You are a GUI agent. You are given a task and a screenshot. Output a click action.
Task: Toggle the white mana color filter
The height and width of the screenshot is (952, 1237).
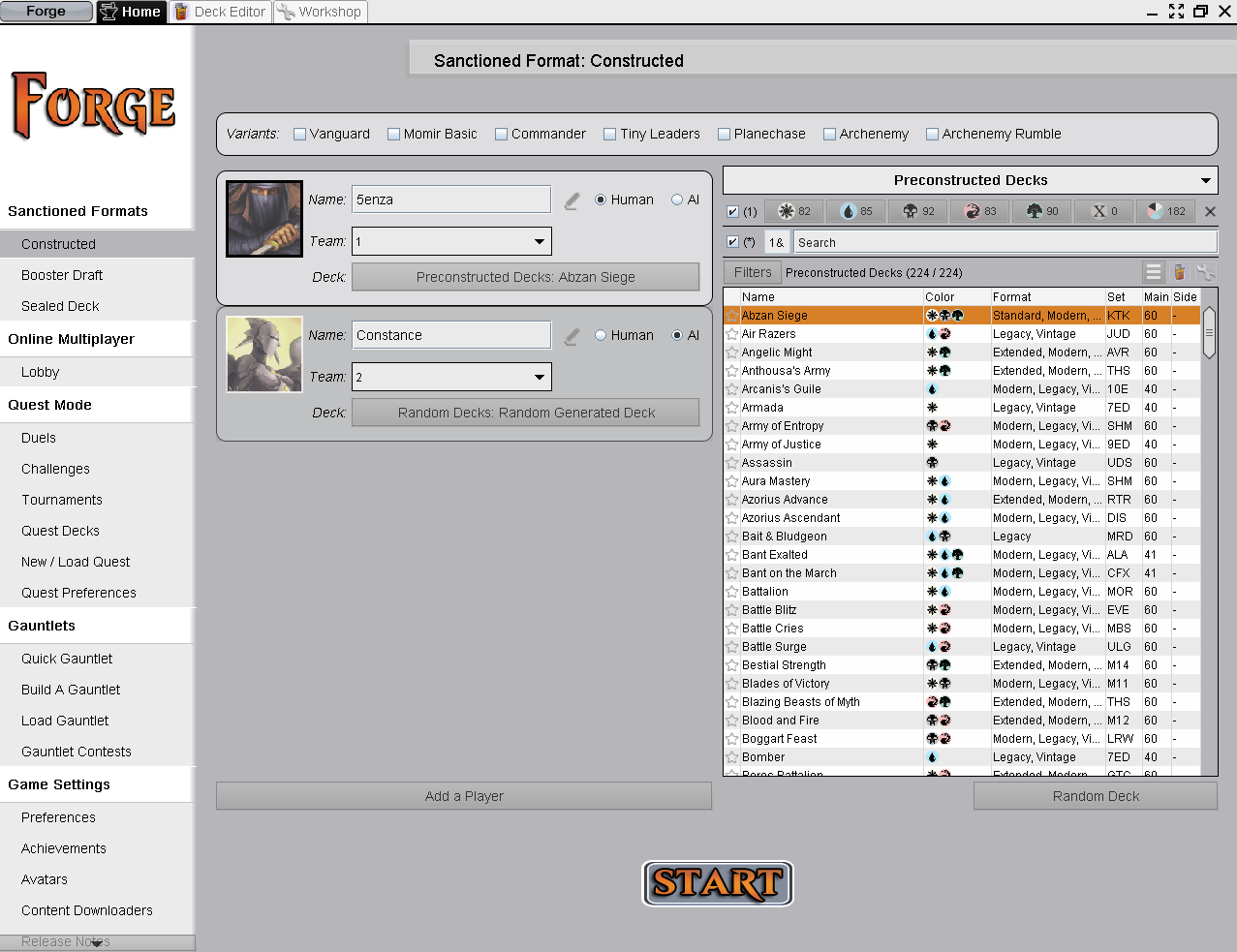click(x=793, y=211)
